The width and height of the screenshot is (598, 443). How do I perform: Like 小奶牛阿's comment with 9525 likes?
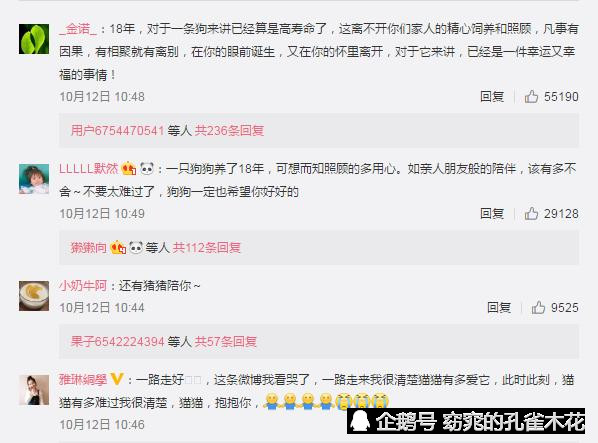point(538,307)
